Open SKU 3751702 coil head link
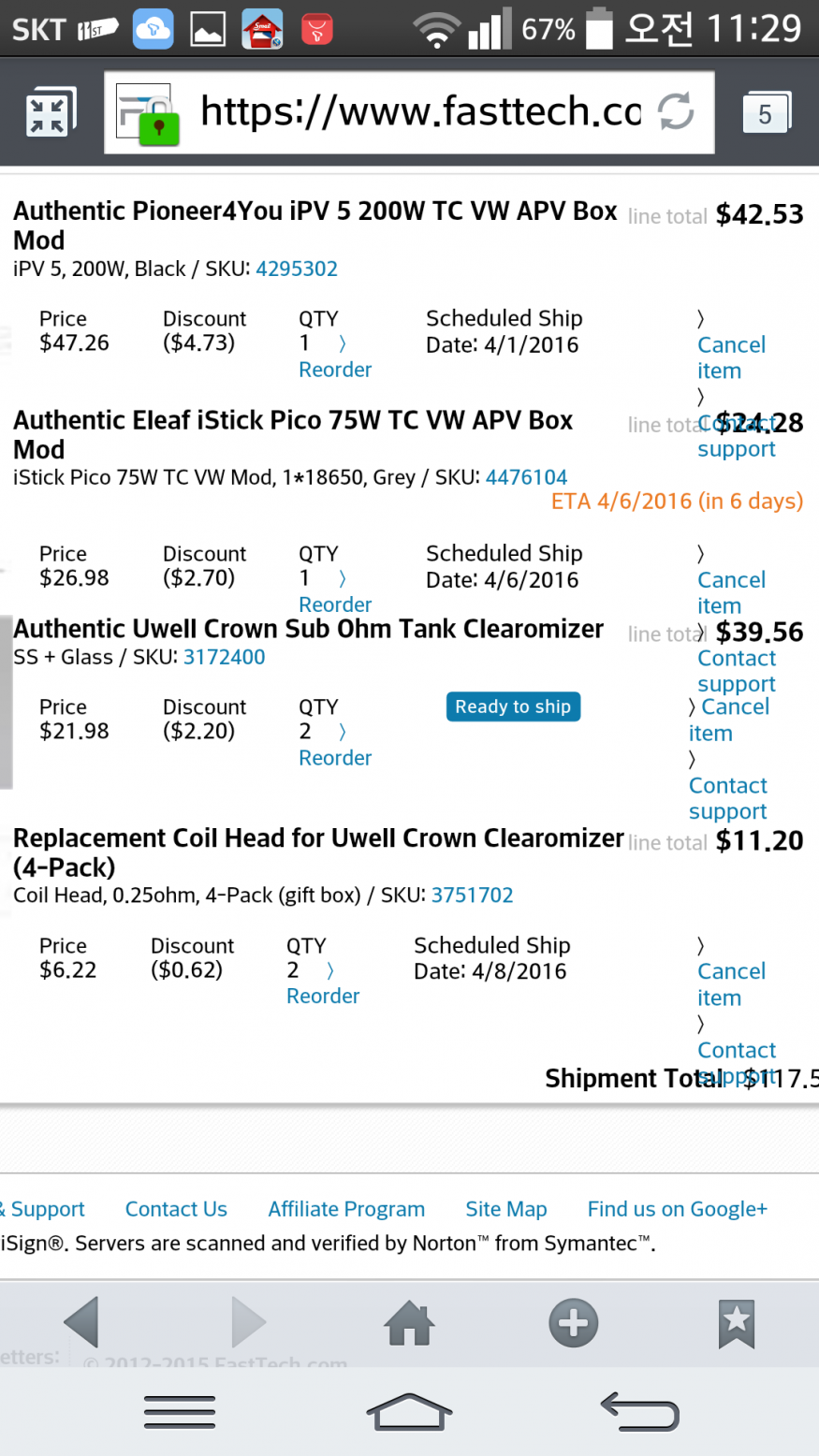819x1456 pixels. coord(473,895)
